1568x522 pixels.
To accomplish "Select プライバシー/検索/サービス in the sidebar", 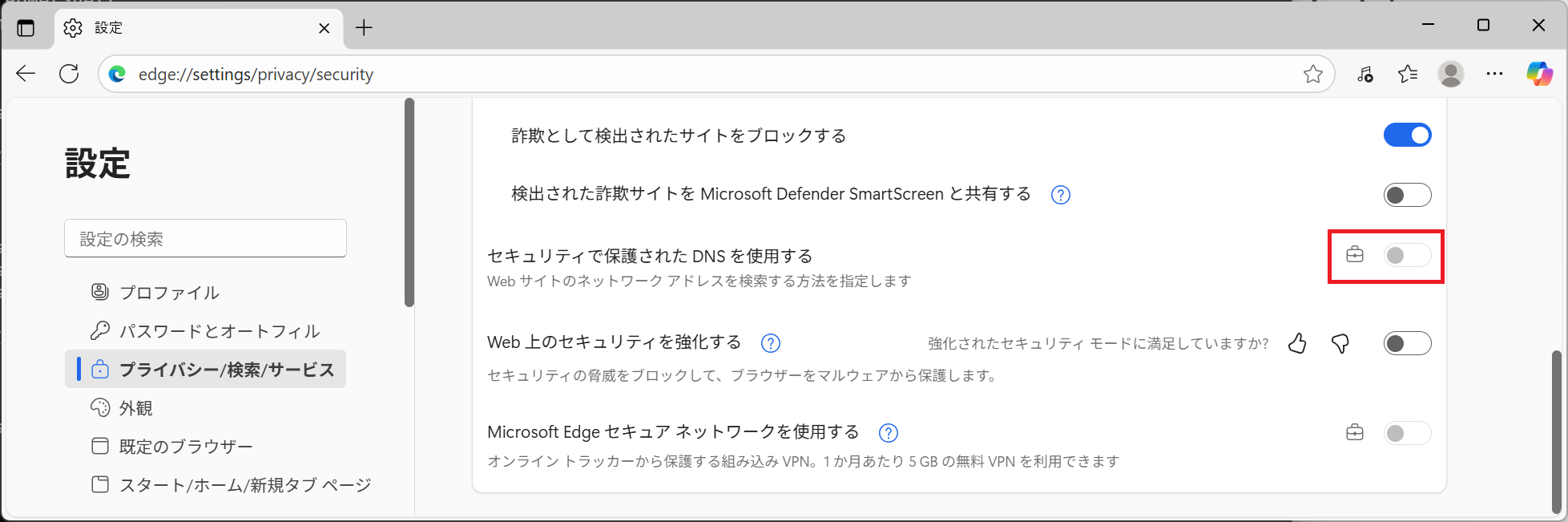I will (205, 369).
